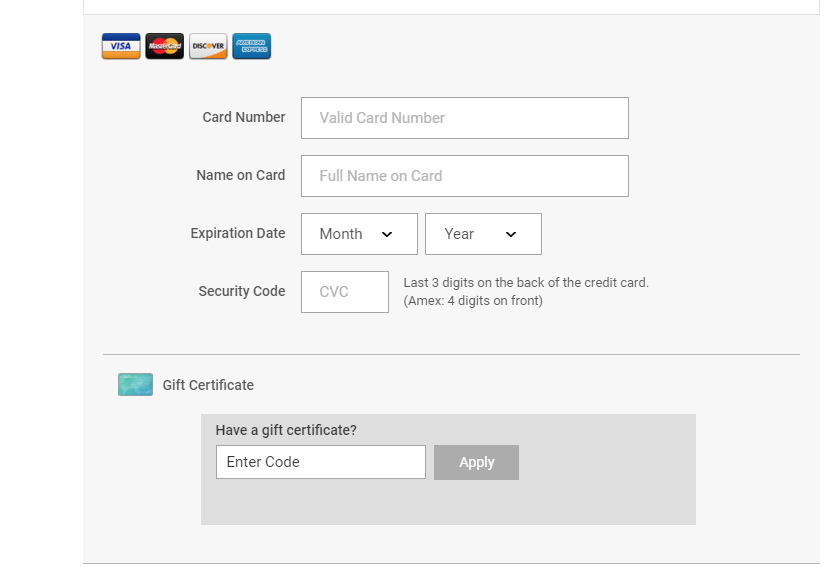This screenshot has height=574, width=834.
Task: Click the Security Code label
Action: 241,291
